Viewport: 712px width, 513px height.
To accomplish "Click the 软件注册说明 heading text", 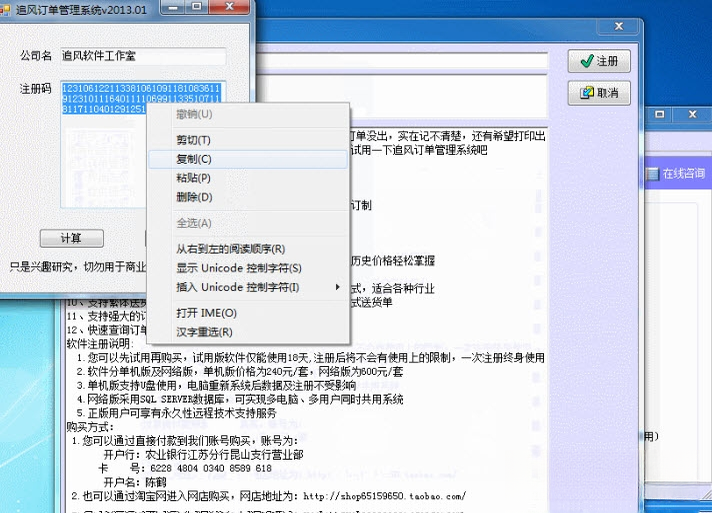I will coord(98,344).
